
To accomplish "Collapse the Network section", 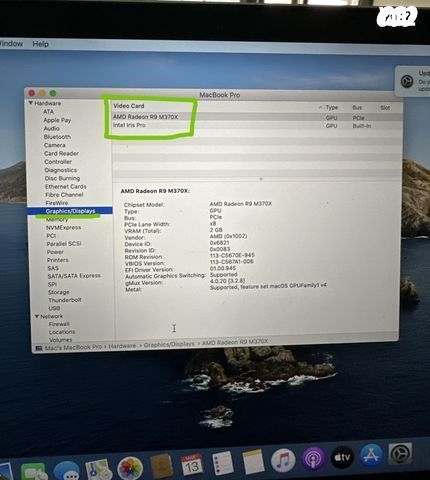I will click(x=37, y=316).
